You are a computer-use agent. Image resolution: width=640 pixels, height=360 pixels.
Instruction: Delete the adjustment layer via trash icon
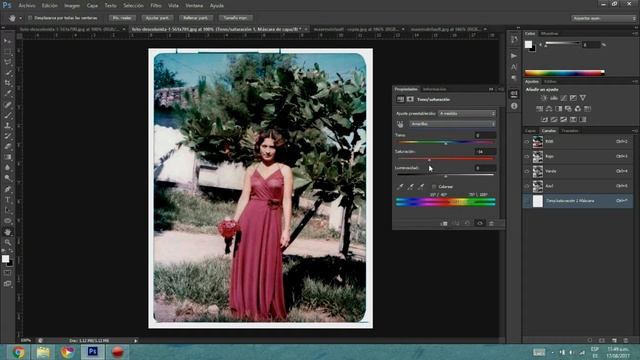[491, 223]
